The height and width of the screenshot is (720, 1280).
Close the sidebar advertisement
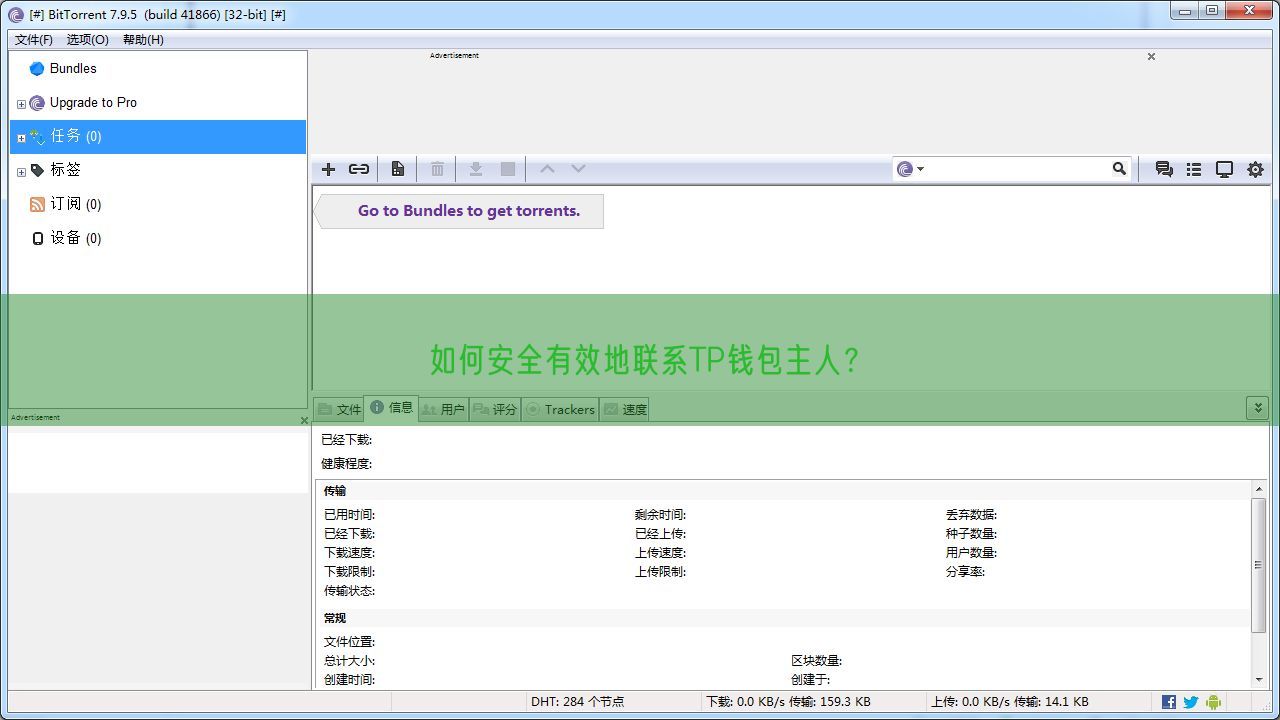[x=304, y=420]
